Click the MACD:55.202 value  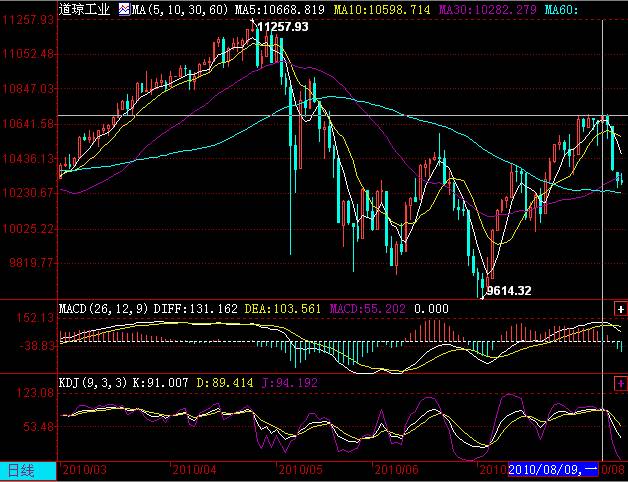coord(367,309)
